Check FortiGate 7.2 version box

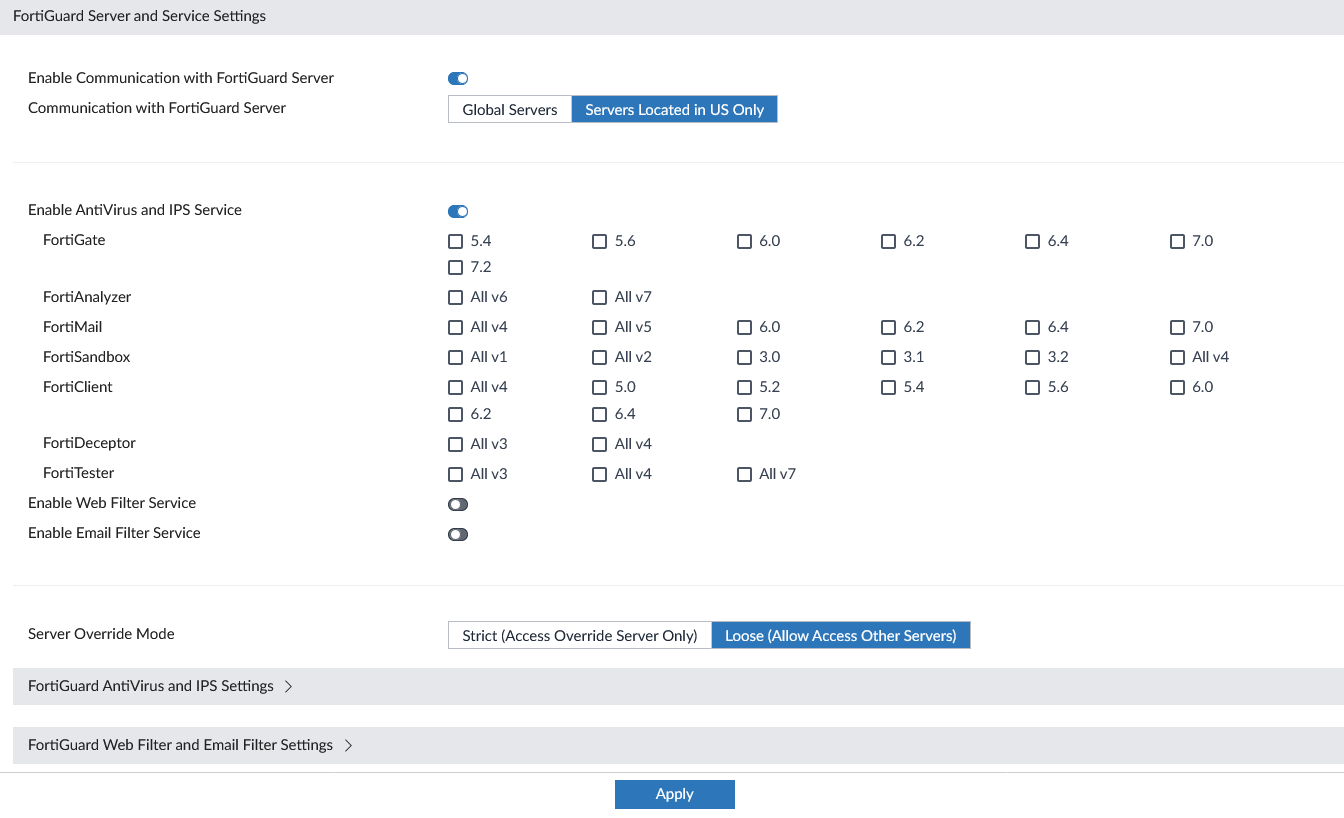(x=456, y=268)
